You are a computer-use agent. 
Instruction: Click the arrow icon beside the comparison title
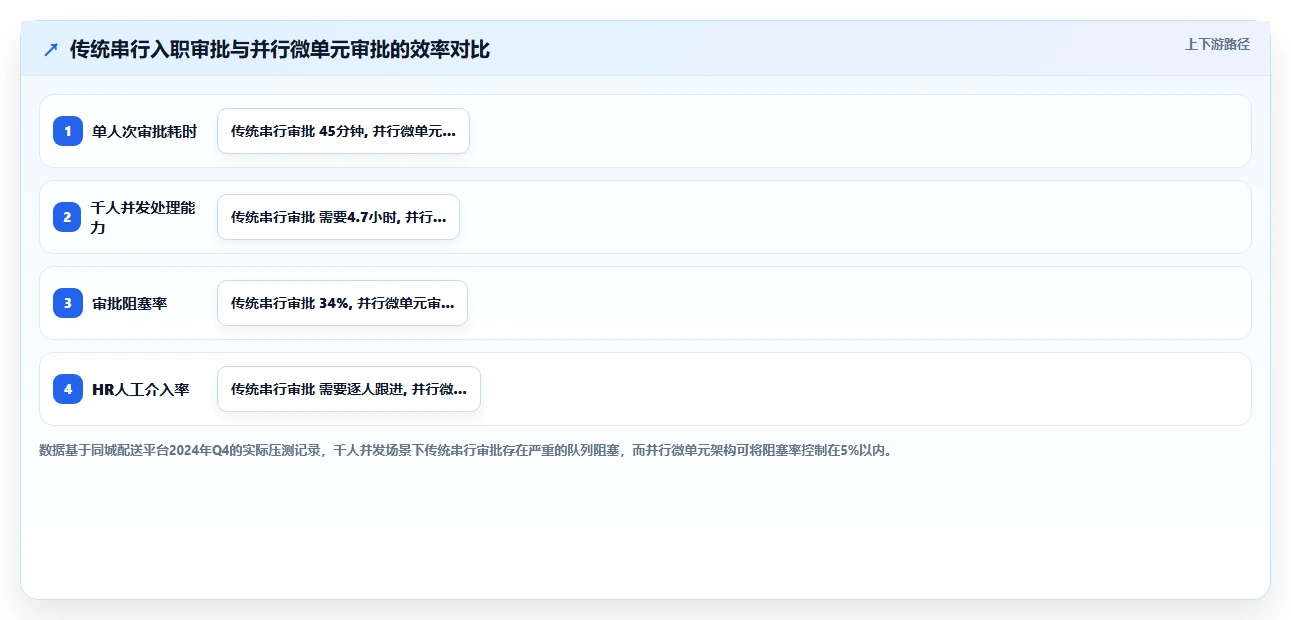pos(51,50)
